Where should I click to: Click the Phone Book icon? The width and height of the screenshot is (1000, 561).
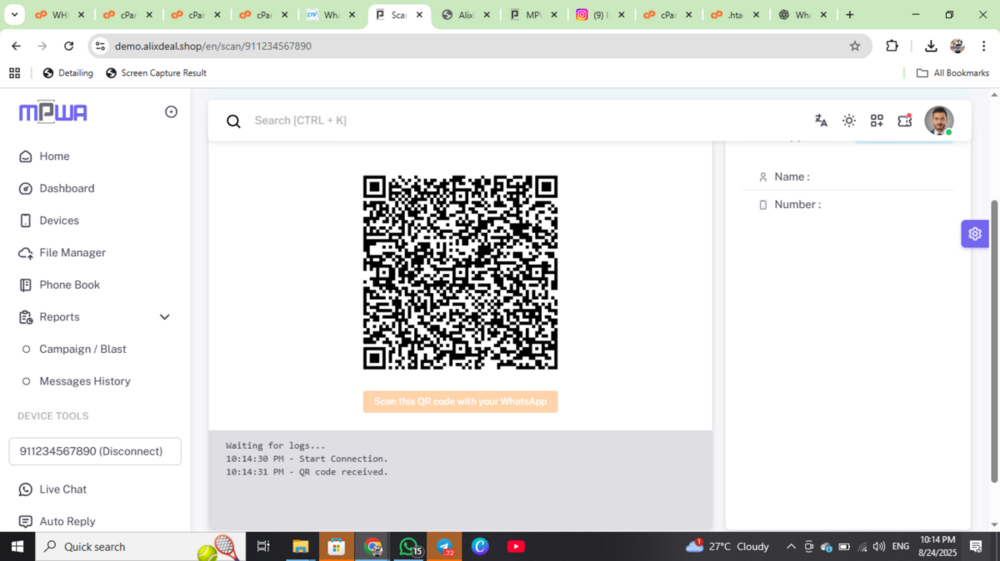click(x=26, y=285)
